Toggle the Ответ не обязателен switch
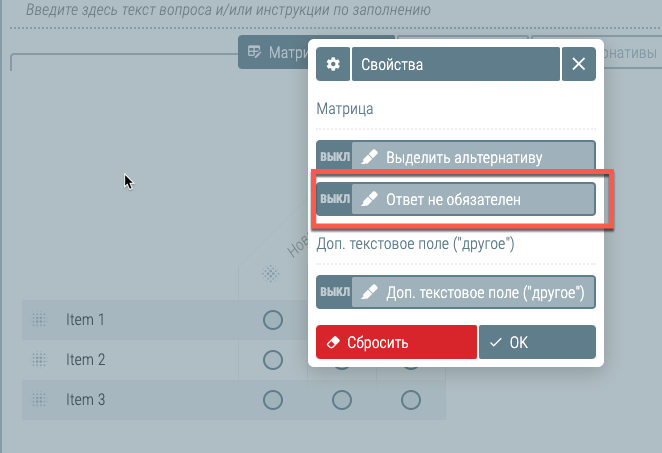This screenshot has height=453, width=662. point(335,199)
